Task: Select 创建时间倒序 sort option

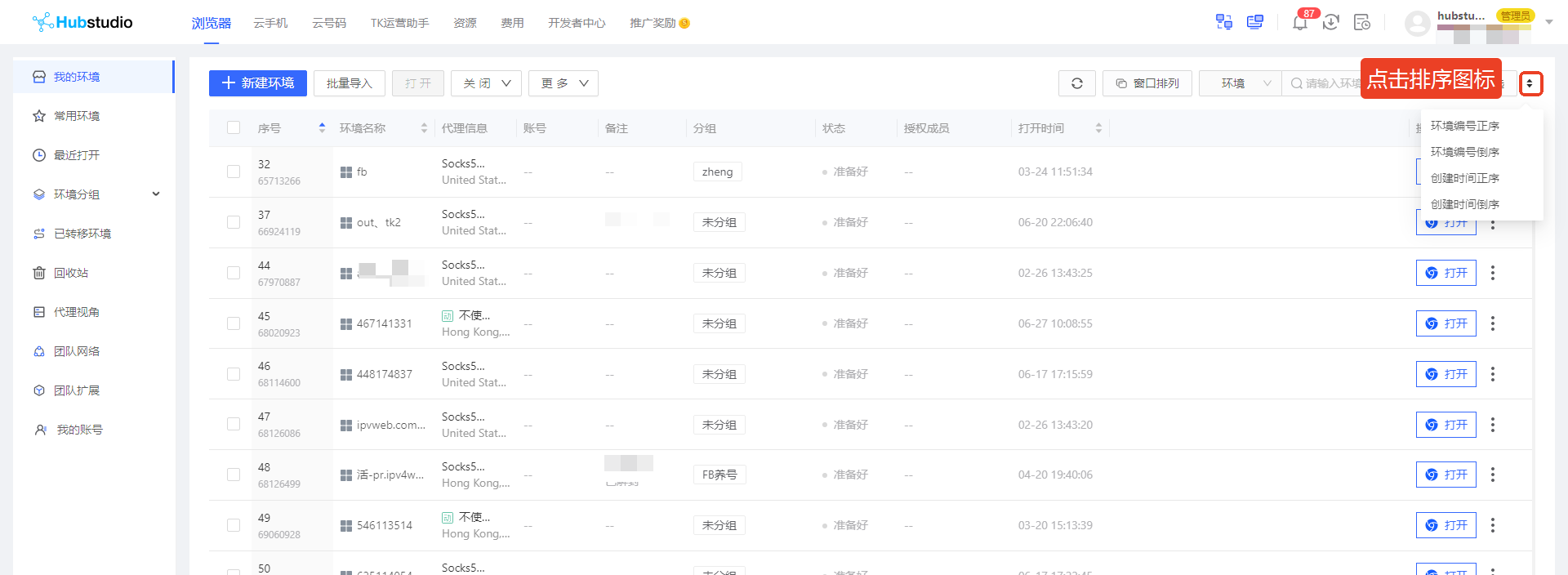Action: click(x=1465, y=204)
